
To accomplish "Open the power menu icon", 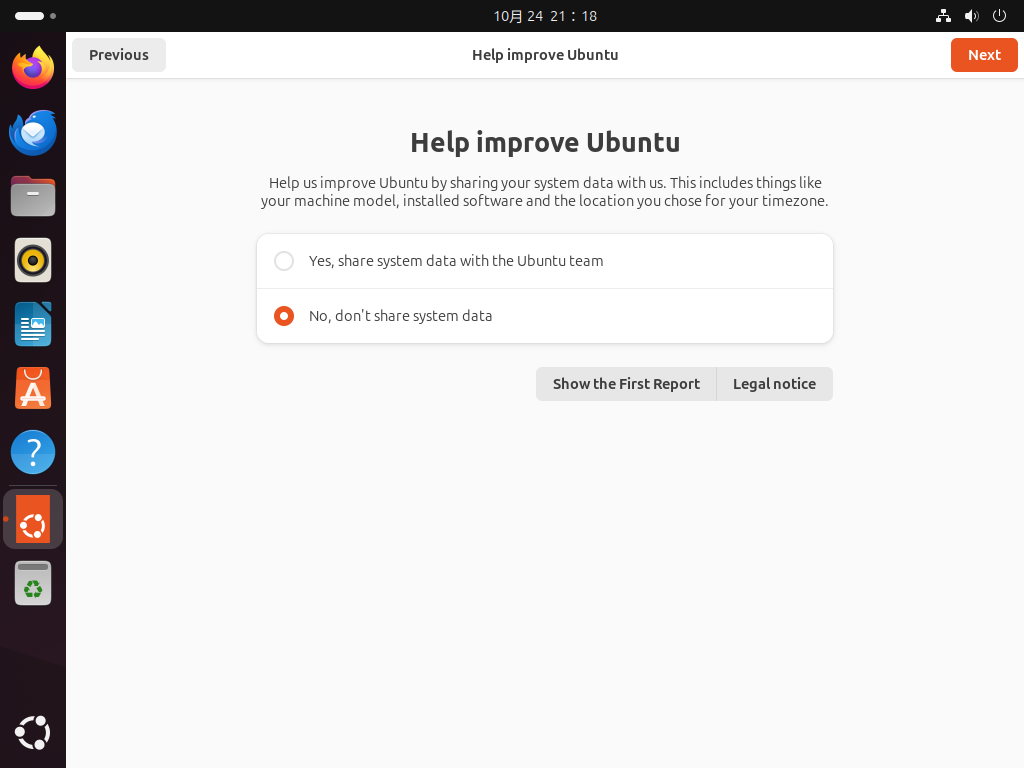I will (x=999, y=16).
